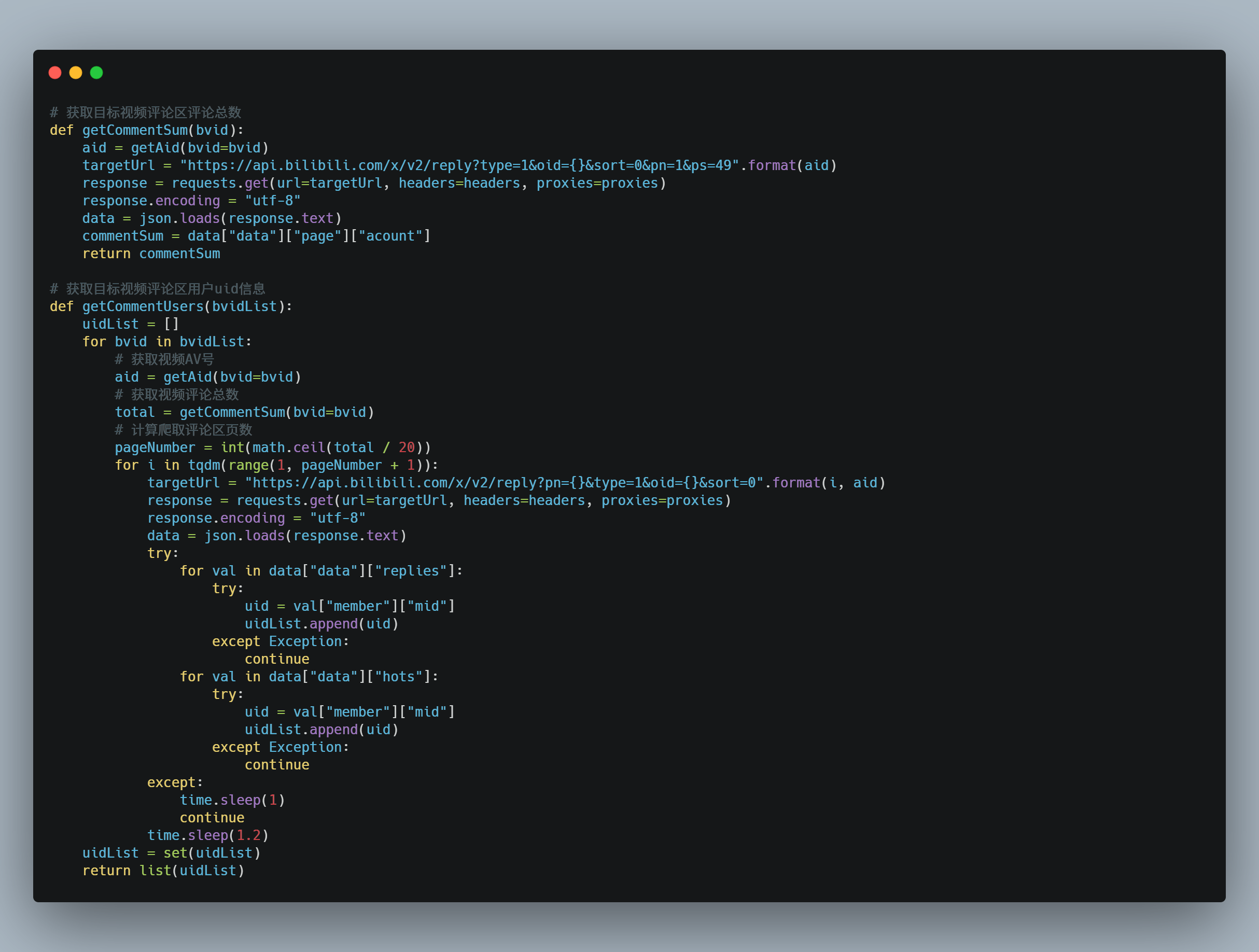The height and width of the screenshot is (952, 1259).
Task: Click the 'uidList = set(uidList)' line
Action: coord(171,853)
